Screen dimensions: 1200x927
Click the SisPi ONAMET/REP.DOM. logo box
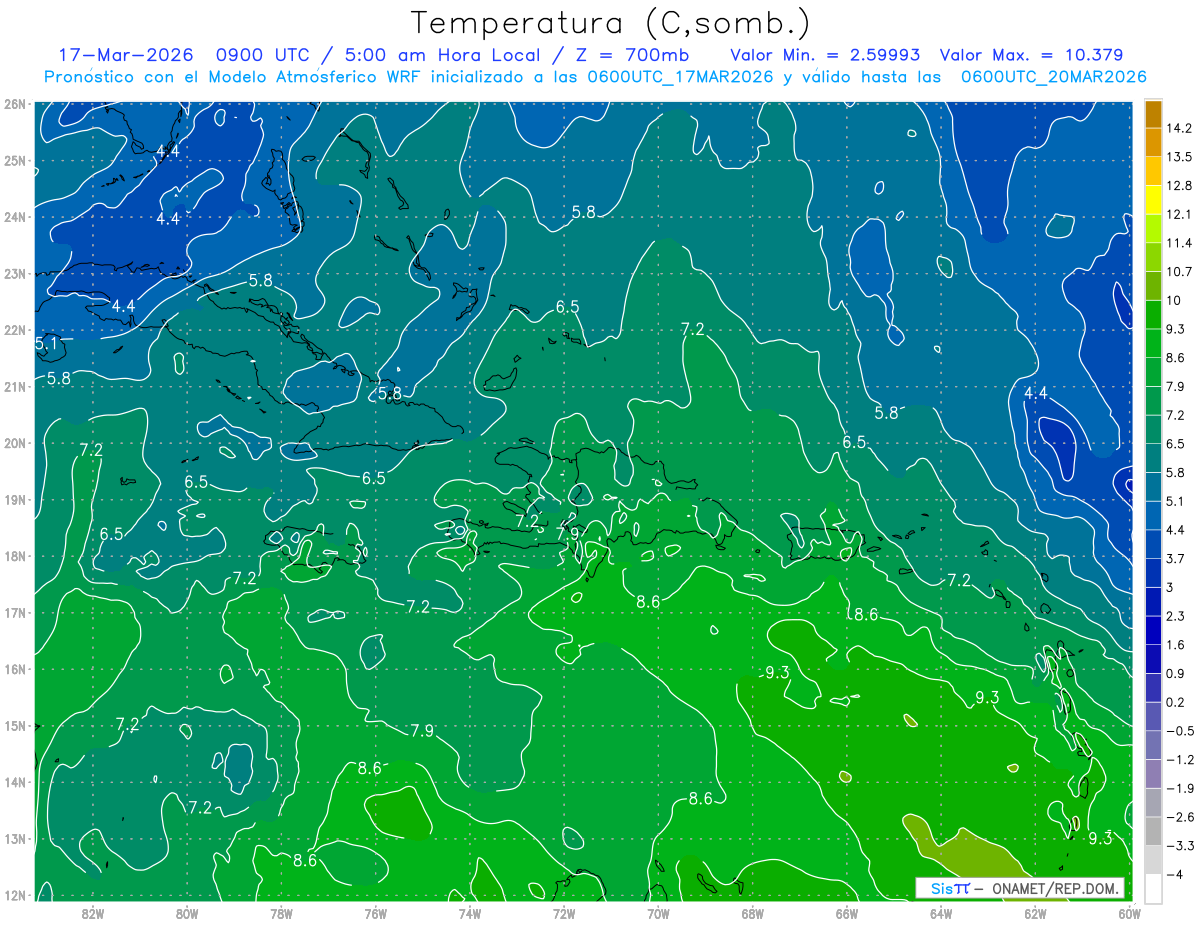1019,888
